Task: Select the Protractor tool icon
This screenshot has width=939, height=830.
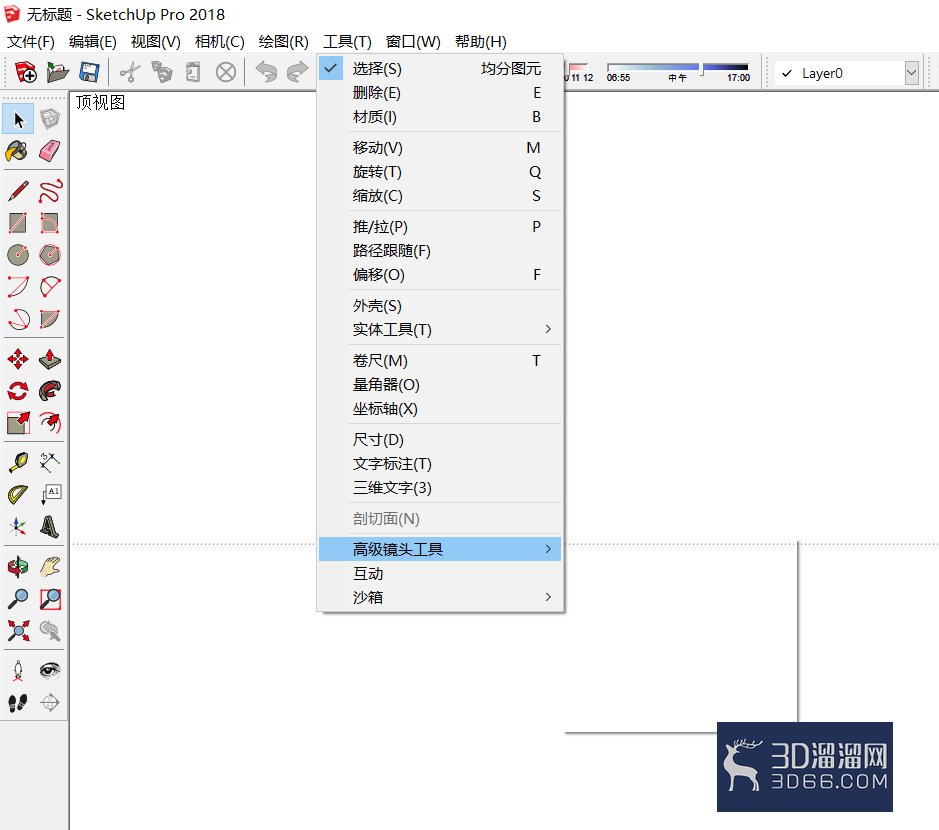Action: point(18,495)
